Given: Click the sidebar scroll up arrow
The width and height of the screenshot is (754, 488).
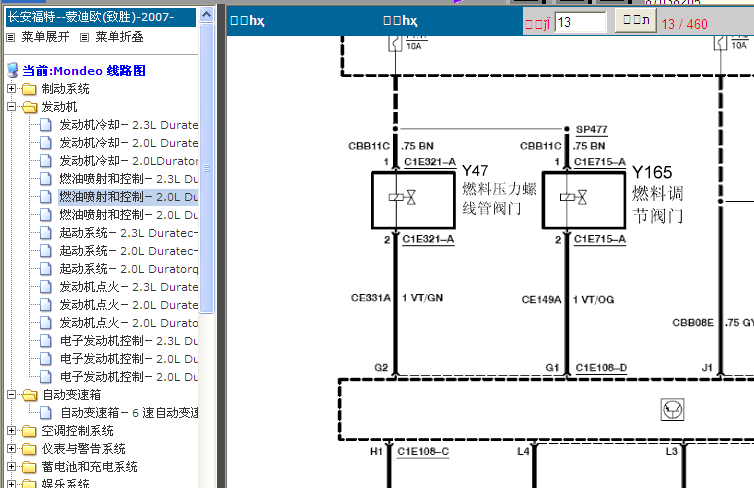Looking at the screenshot, I should [x=206, y=14].
